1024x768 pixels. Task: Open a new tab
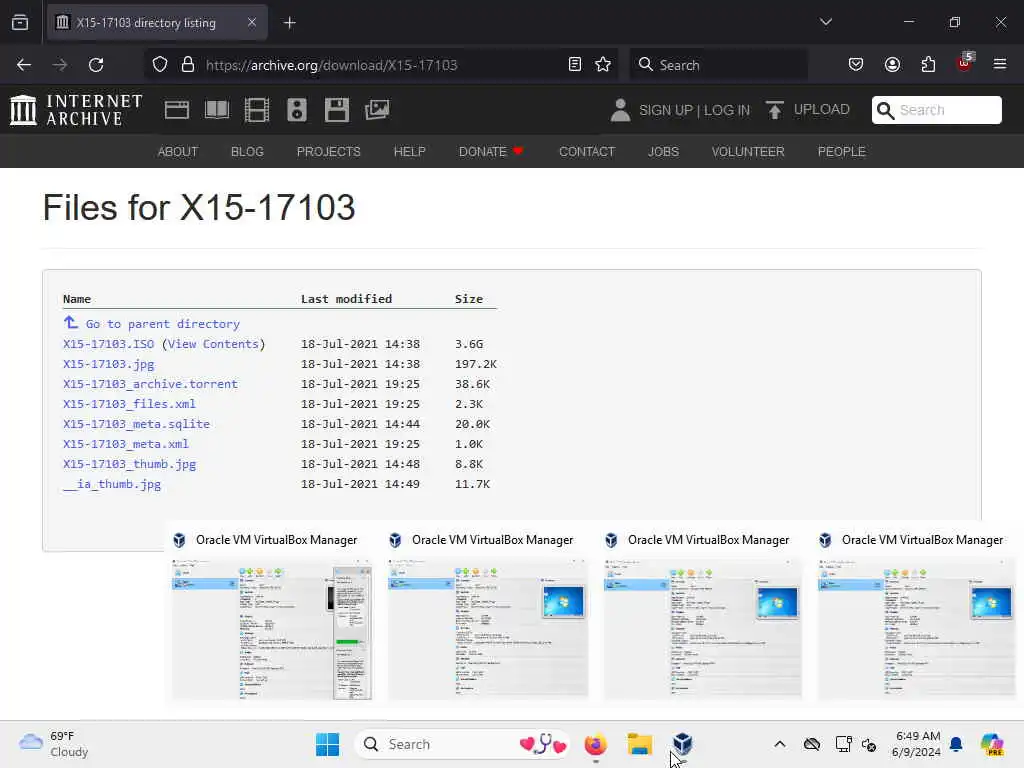tap(289, 23)
